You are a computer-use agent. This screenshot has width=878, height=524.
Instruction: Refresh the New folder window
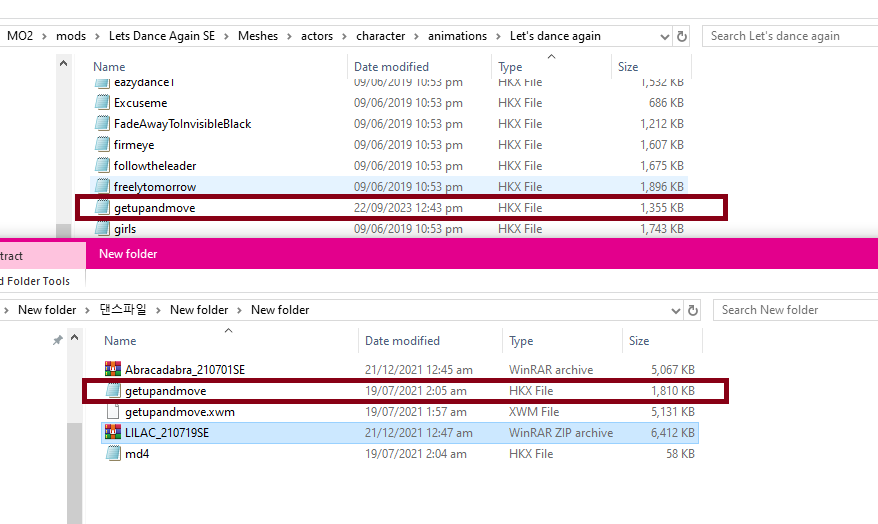(693, 310)
